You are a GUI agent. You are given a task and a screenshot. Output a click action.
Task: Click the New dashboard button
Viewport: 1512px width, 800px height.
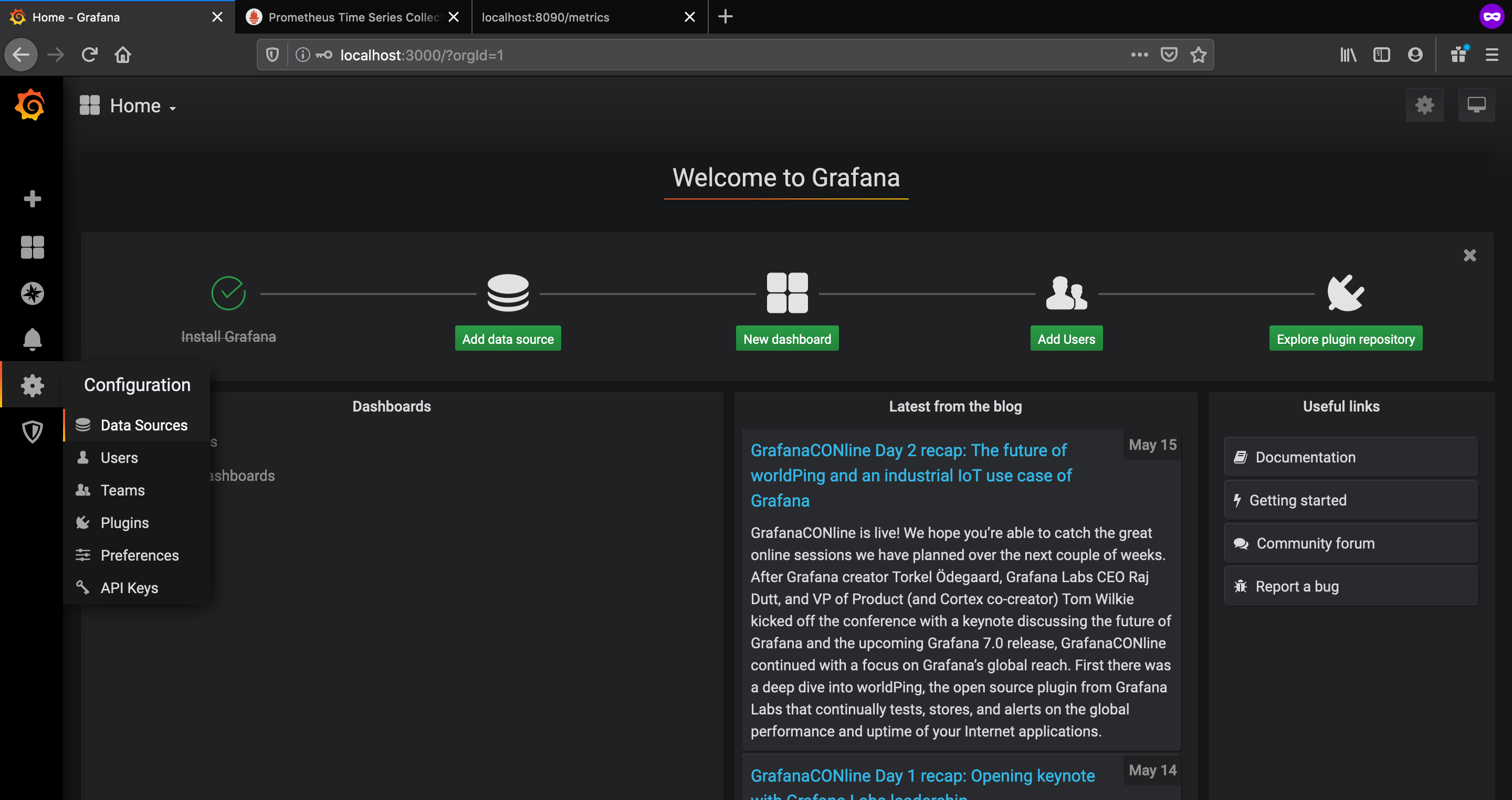(787, 339)
